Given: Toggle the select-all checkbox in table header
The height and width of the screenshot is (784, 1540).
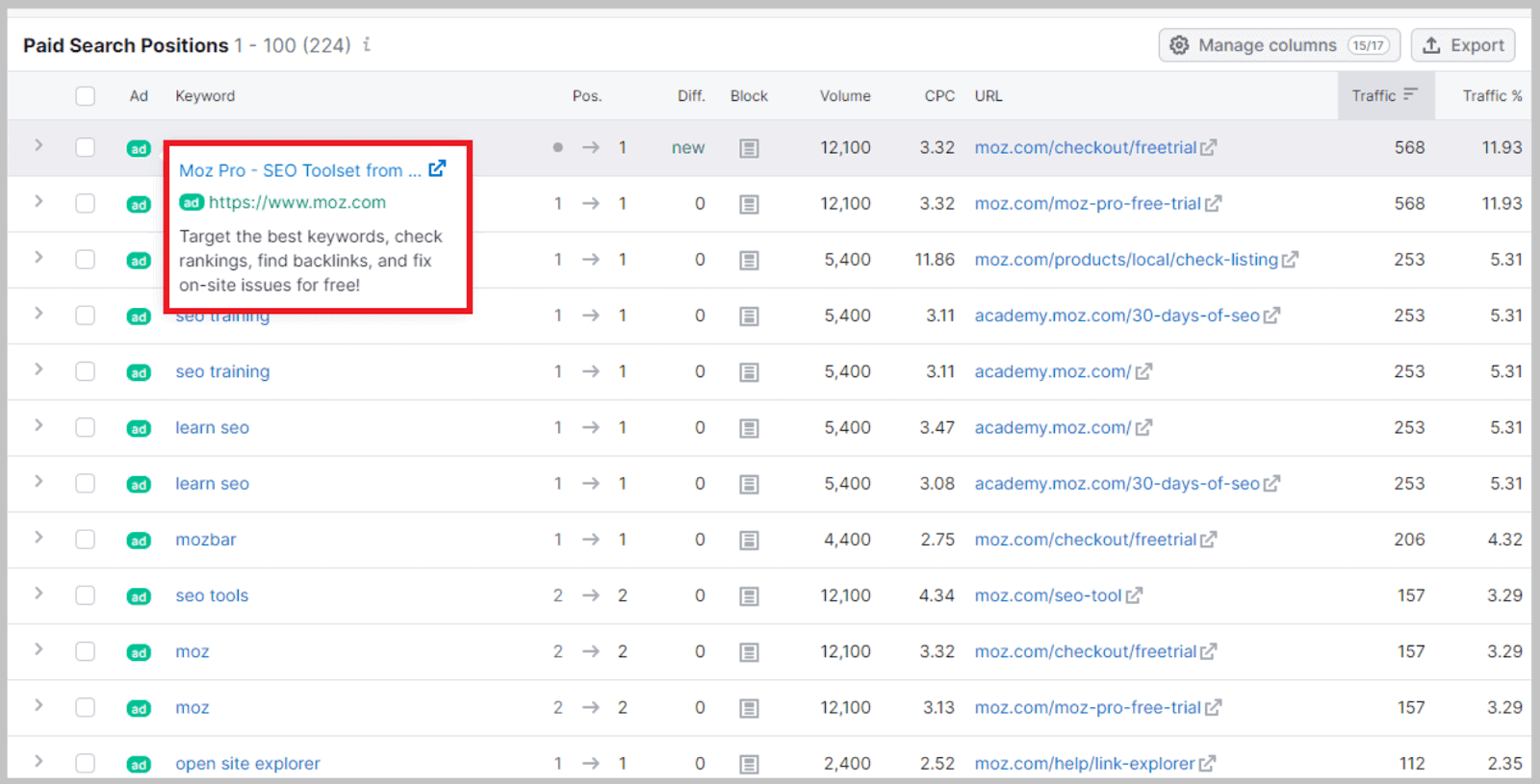Looking at the screenshot, I should coord(86,96).
